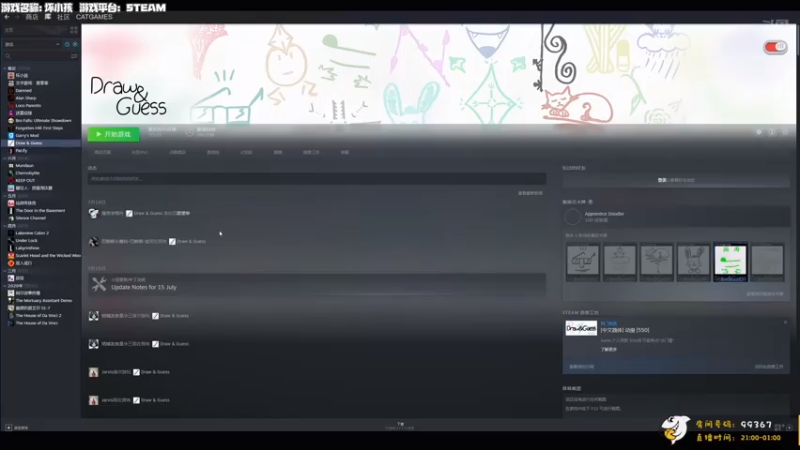Toggle the recent-activity clock filter icon
The width and height of the screenshot is (800, 450).
click(67, 44)
